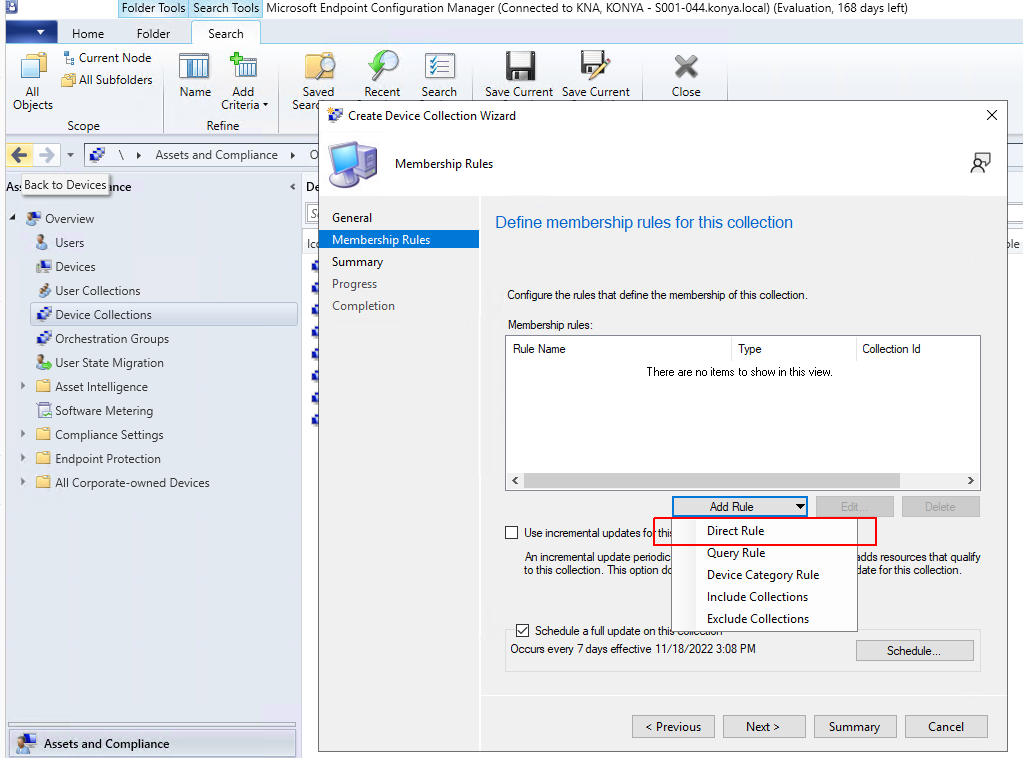
Task: Collapse the navigation pane with the arrow
Action: pos(292,187)
